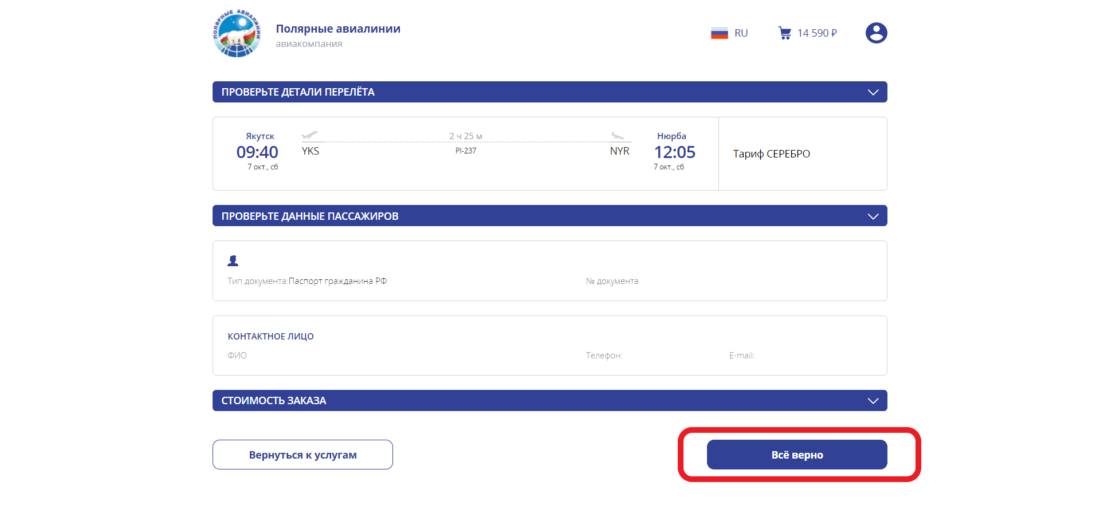Click the departing airplane icon near YKS
This screenshot has height=529, width=1100.
(309, 135)
